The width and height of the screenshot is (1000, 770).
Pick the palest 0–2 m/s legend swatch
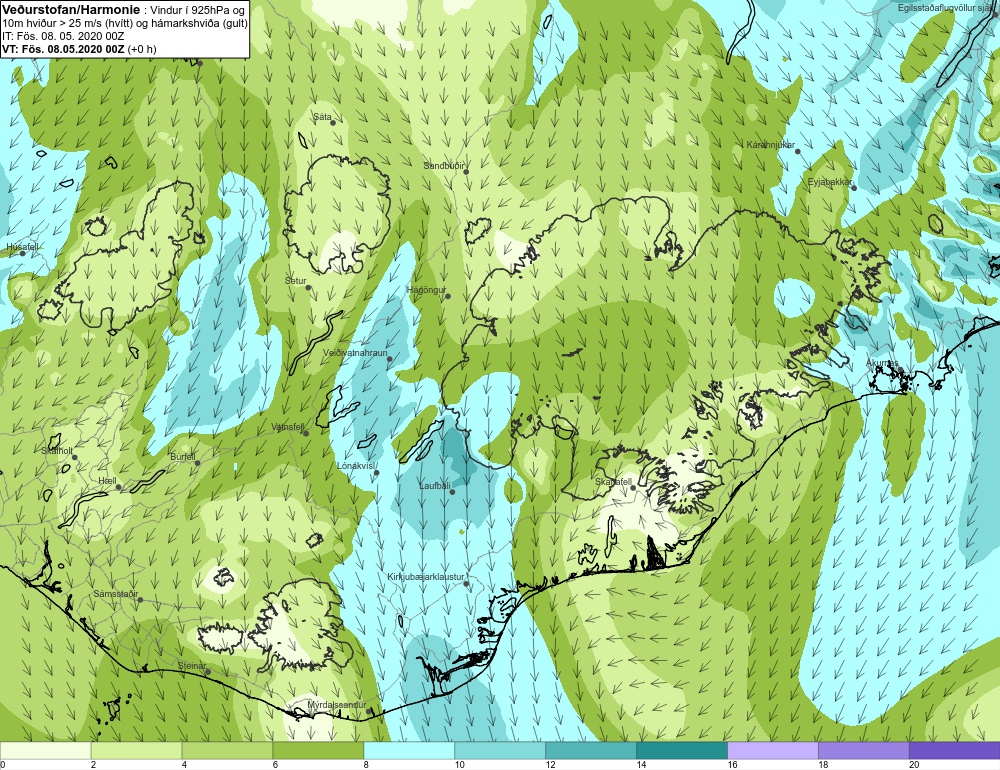click(x=46, y=751)
